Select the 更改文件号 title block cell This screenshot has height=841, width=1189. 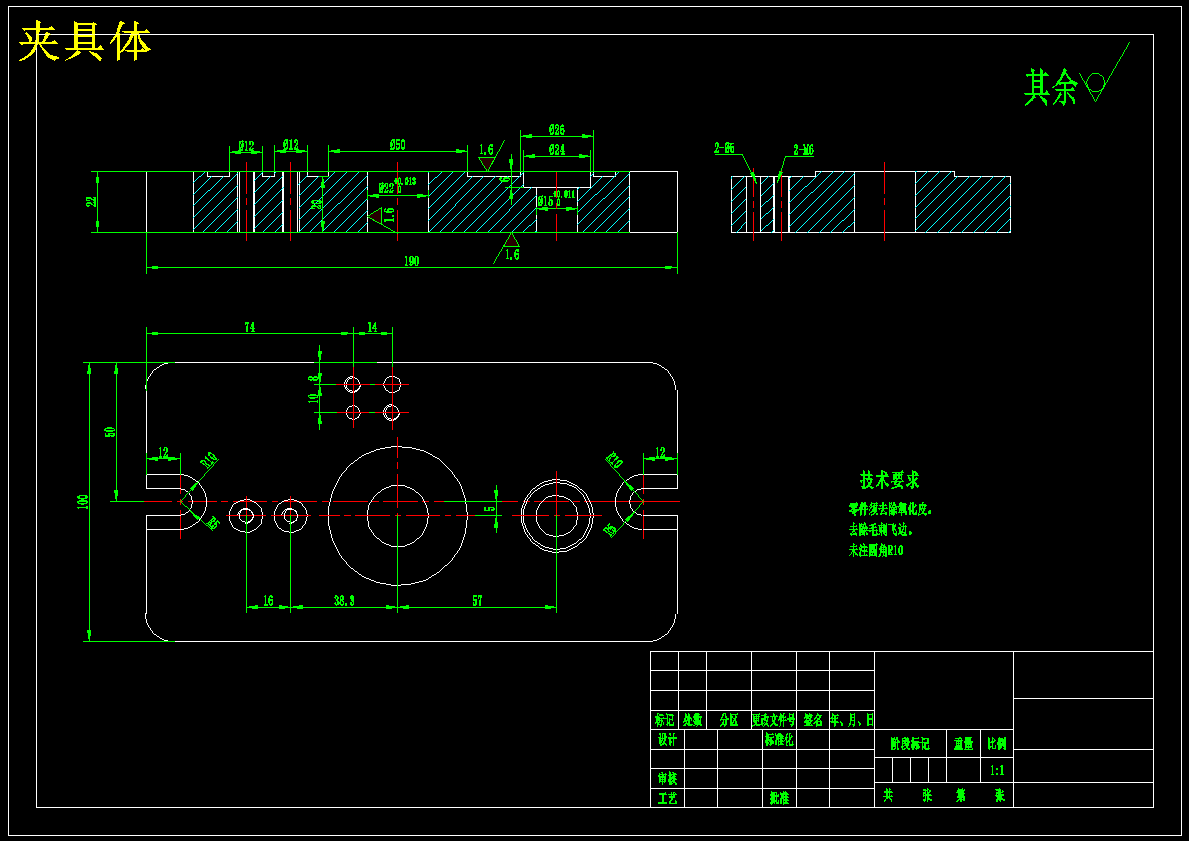point(773,720)
